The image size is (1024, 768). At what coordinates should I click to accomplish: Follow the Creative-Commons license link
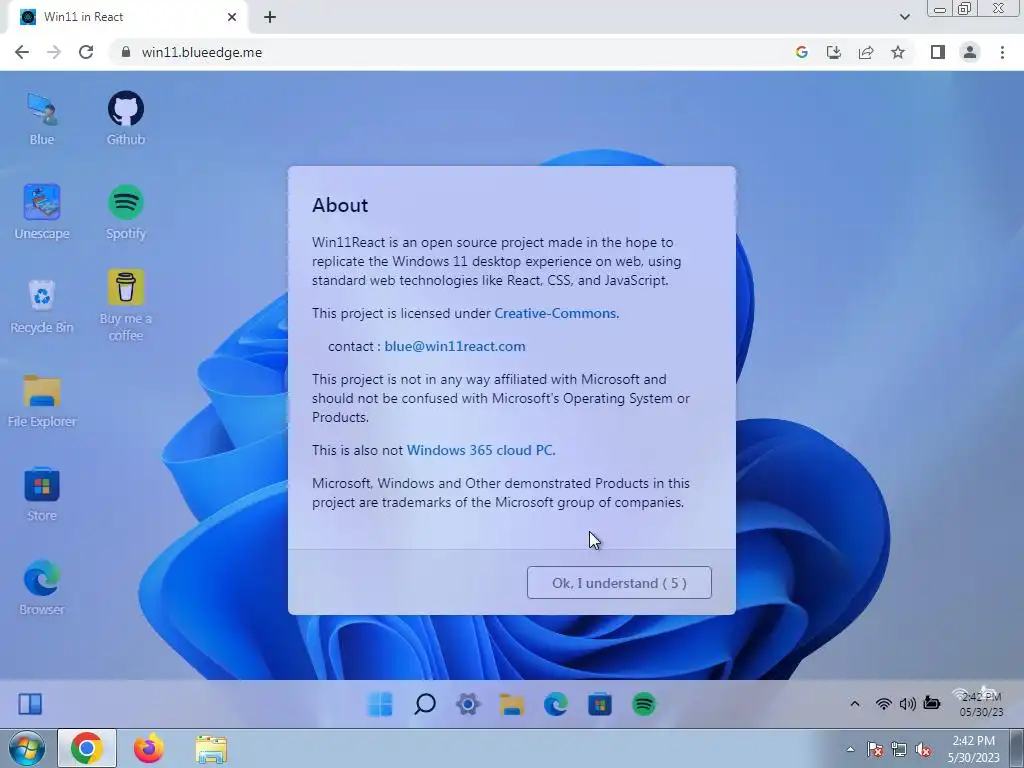pos(555,313)
